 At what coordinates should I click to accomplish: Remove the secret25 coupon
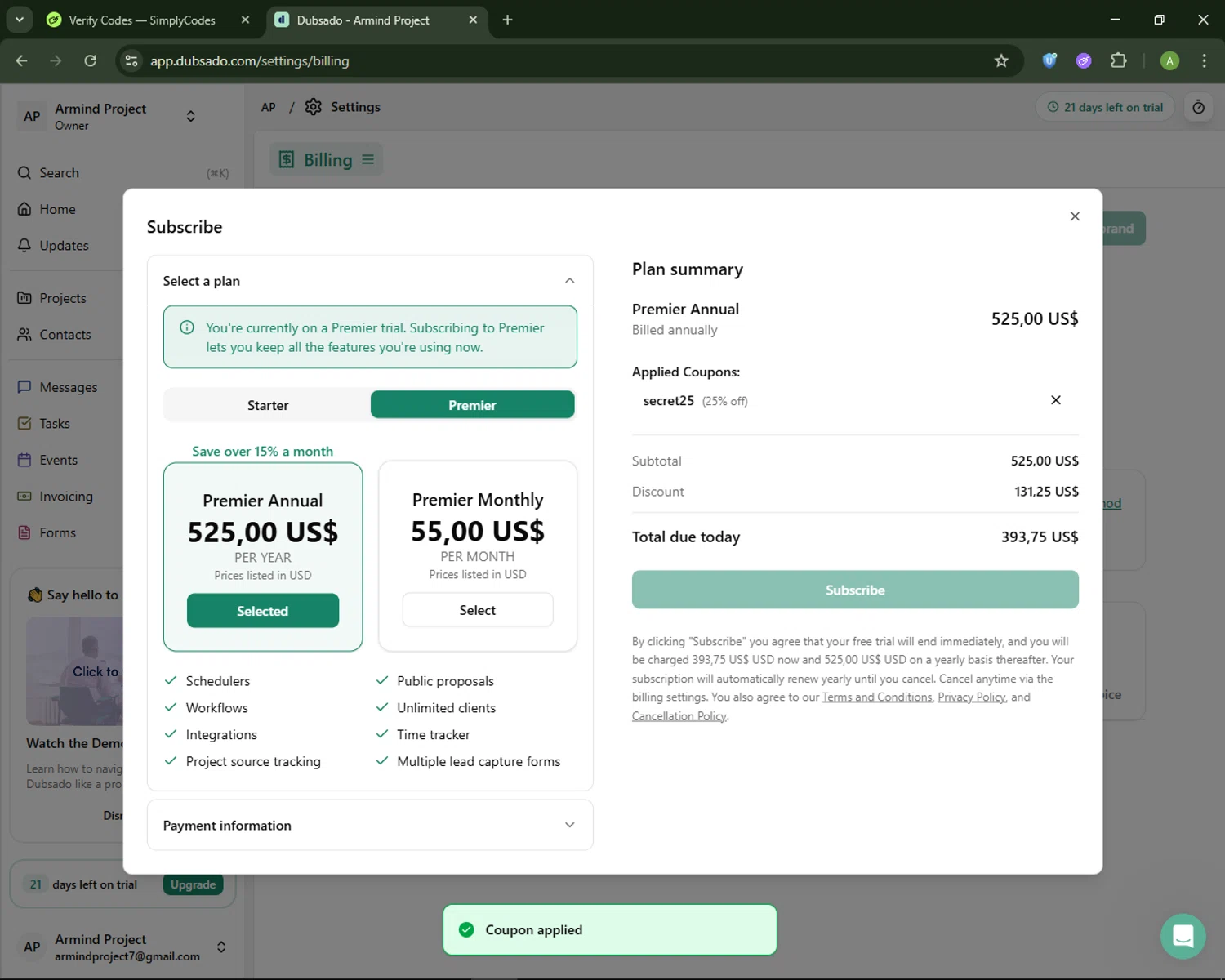pyautogui.click(x=1056, y=400)
